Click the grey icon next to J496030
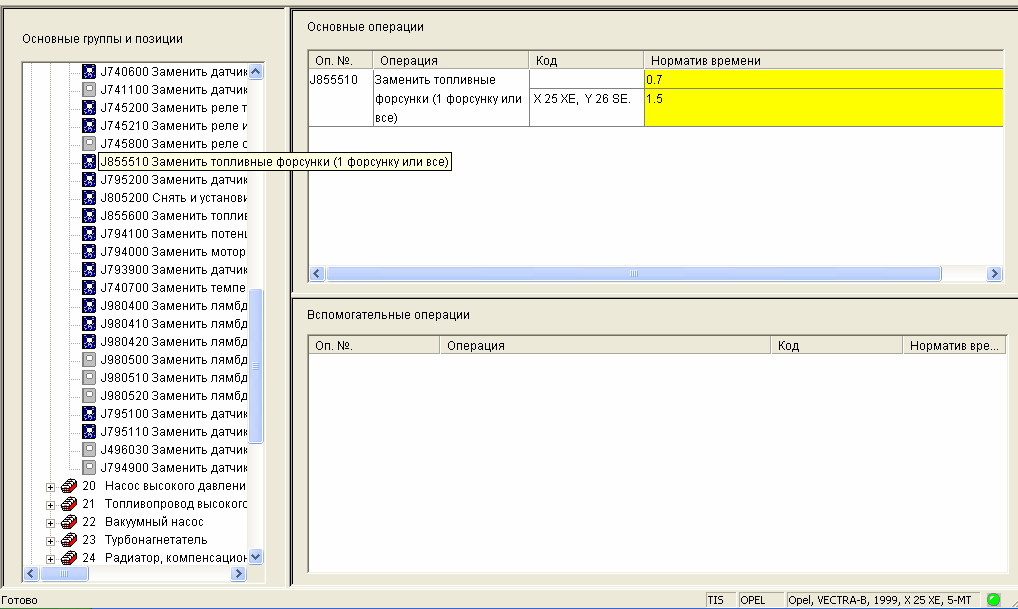 tap(89, 449)
